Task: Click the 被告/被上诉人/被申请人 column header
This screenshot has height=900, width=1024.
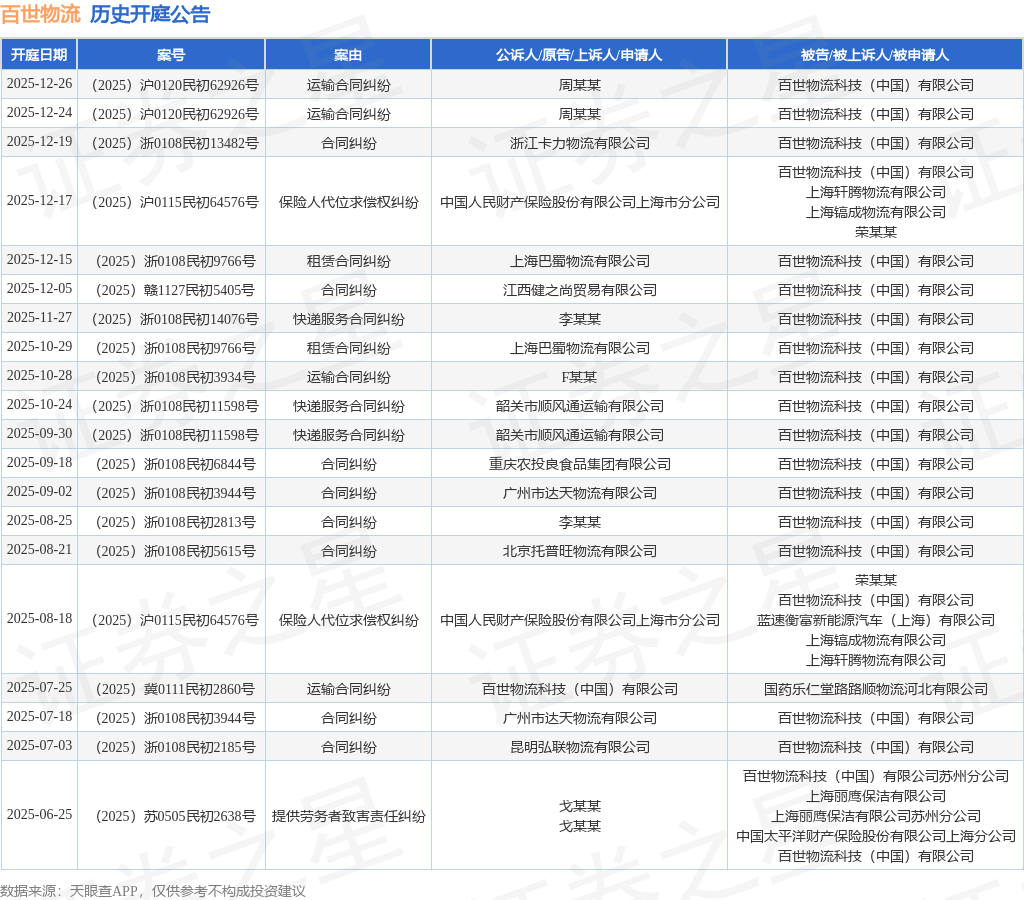Action: pos(875,55)
